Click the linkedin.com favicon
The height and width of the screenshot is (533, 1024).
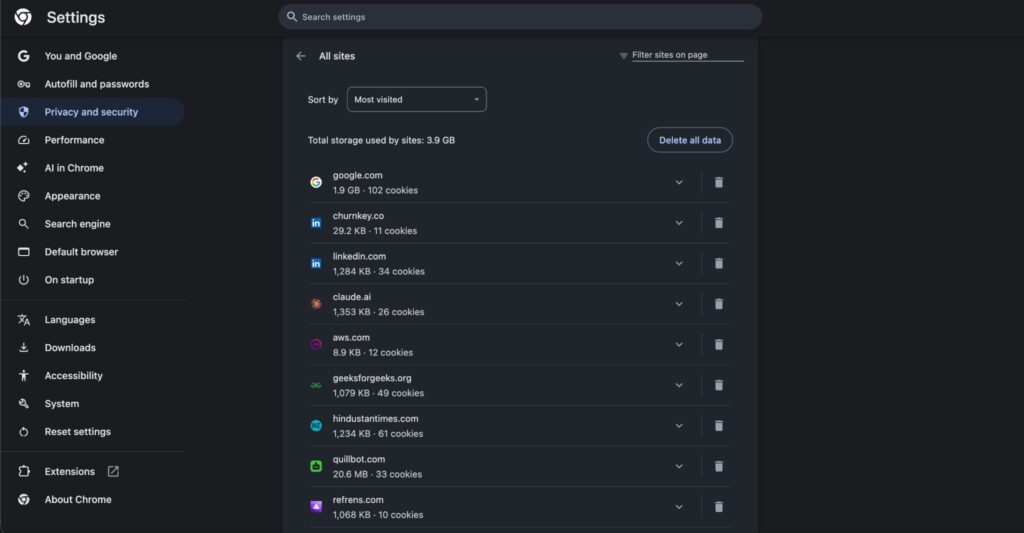316,263
